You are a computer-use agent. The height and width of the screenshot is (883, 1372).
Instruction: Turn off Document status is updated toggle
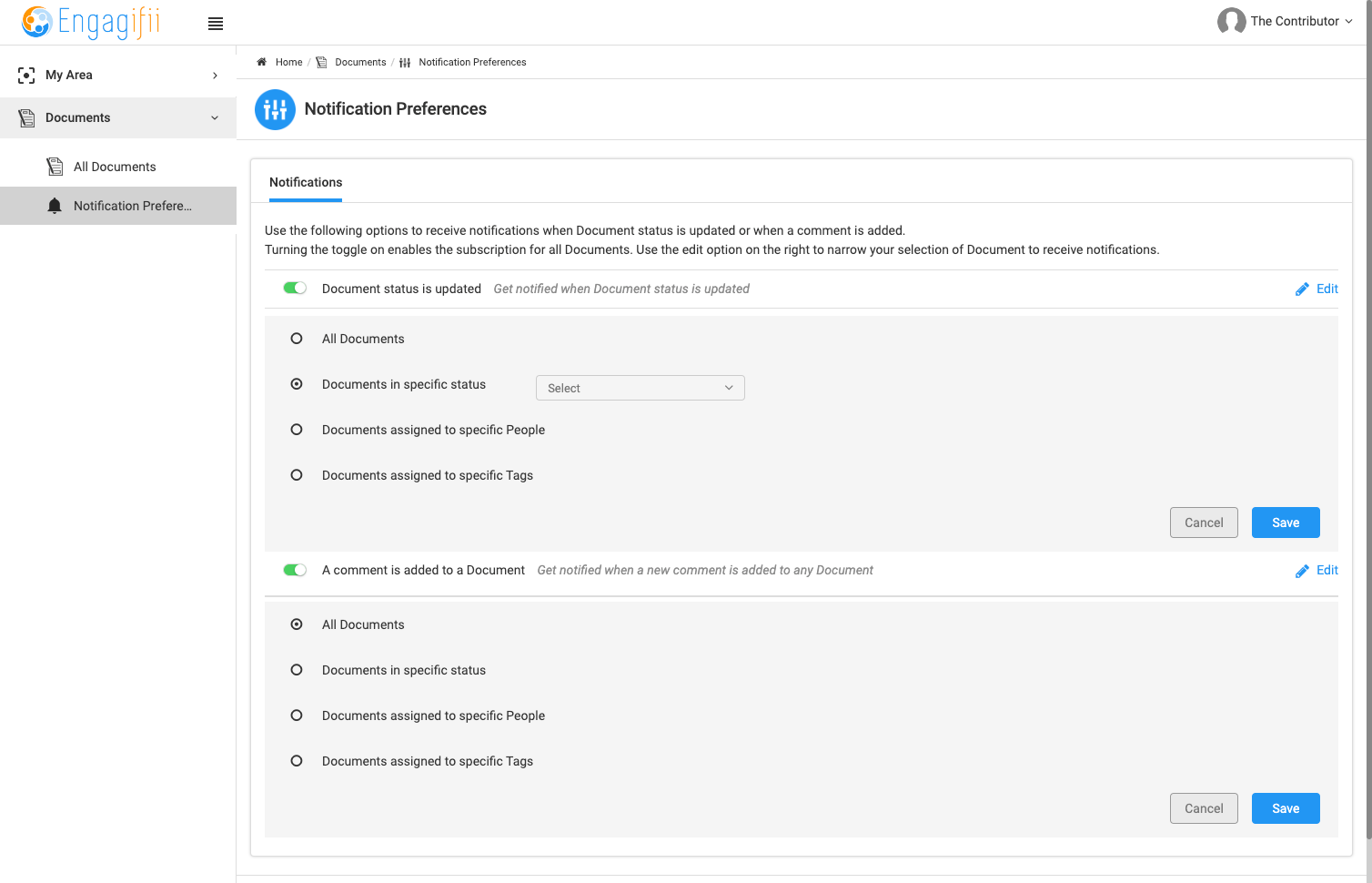(x=295, y=288)
